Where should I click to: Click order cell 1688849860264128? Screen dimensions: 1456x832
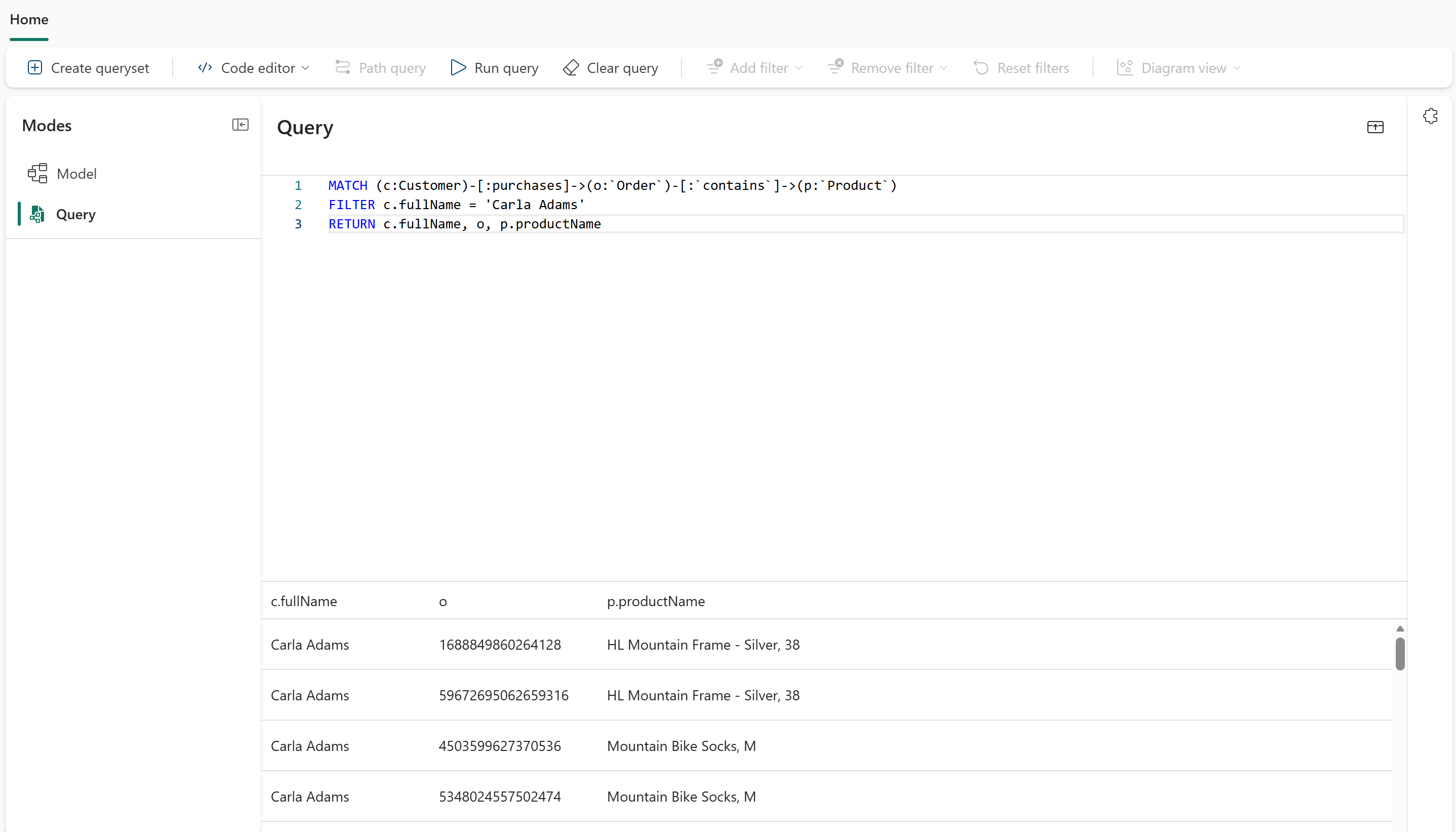coord(500,645)
